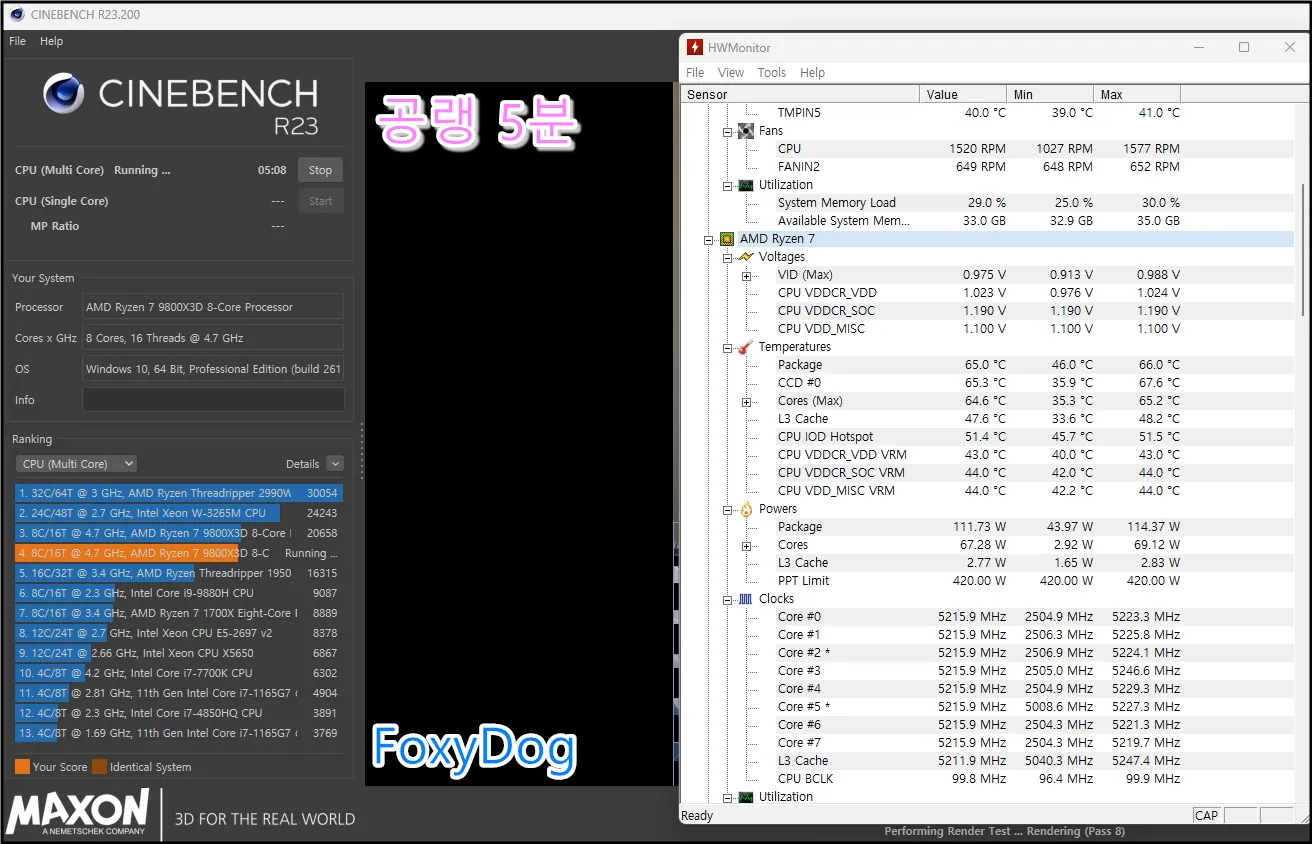Click the orange Your Score legend swatch
This screenshot has width=1312, height=844.
point(22,767)
